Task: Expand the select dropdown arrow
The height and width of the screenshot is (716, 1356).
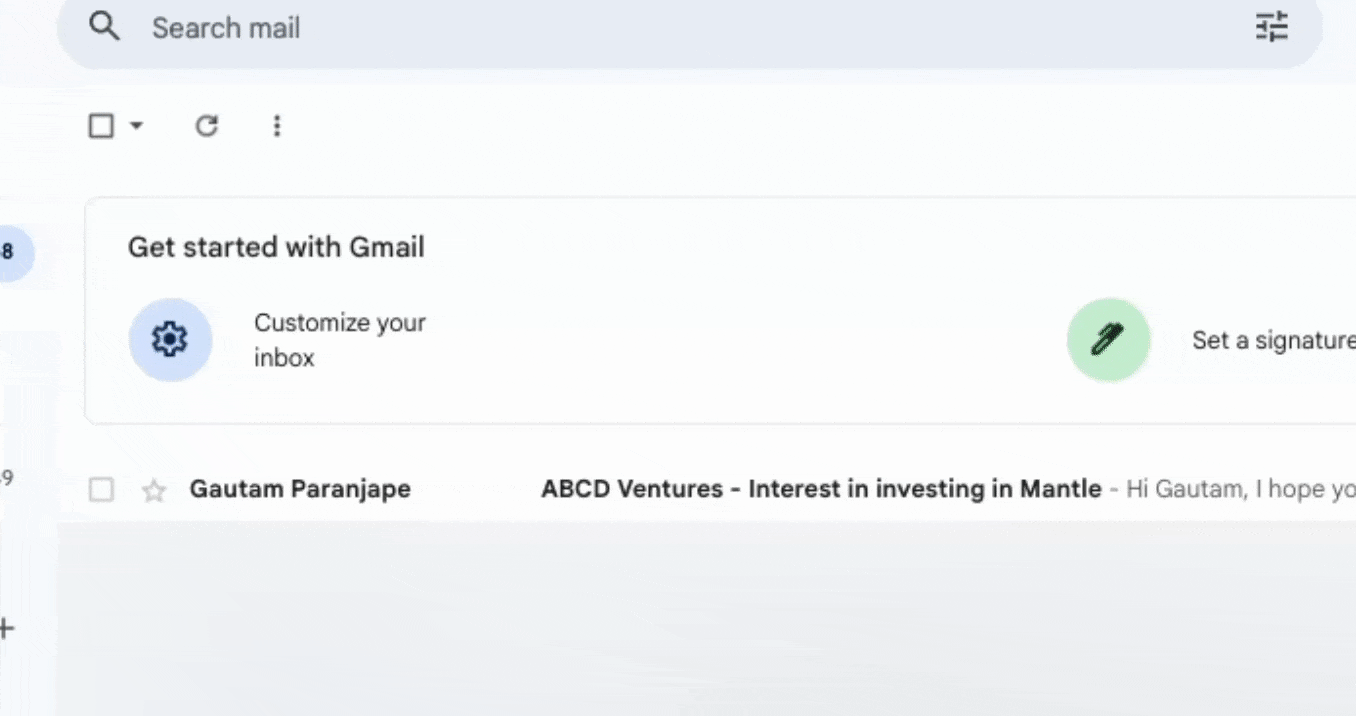Action: [137, 126]
